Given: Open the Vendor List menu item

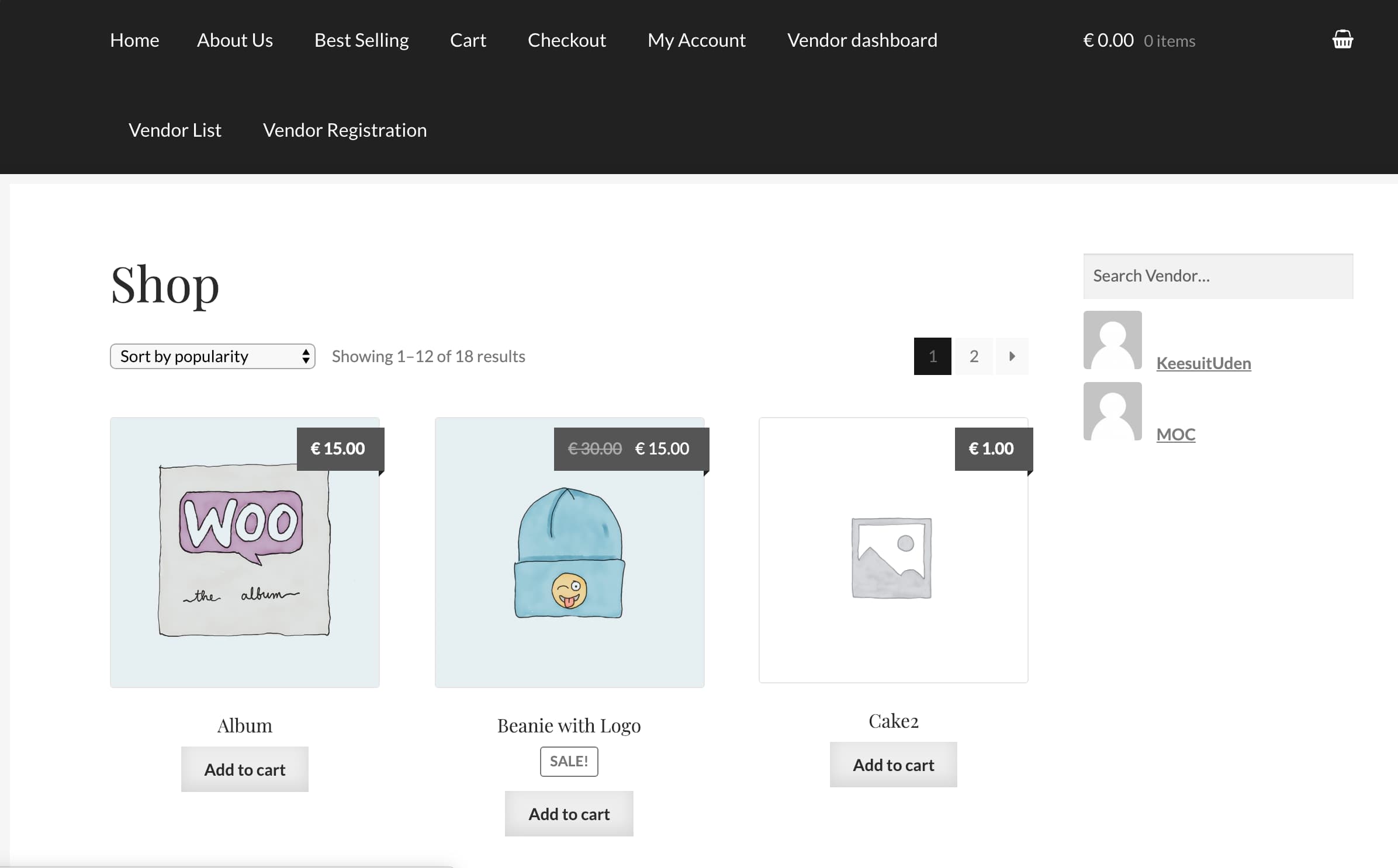Looking at the screenshot, I should (x=175, y=130).
